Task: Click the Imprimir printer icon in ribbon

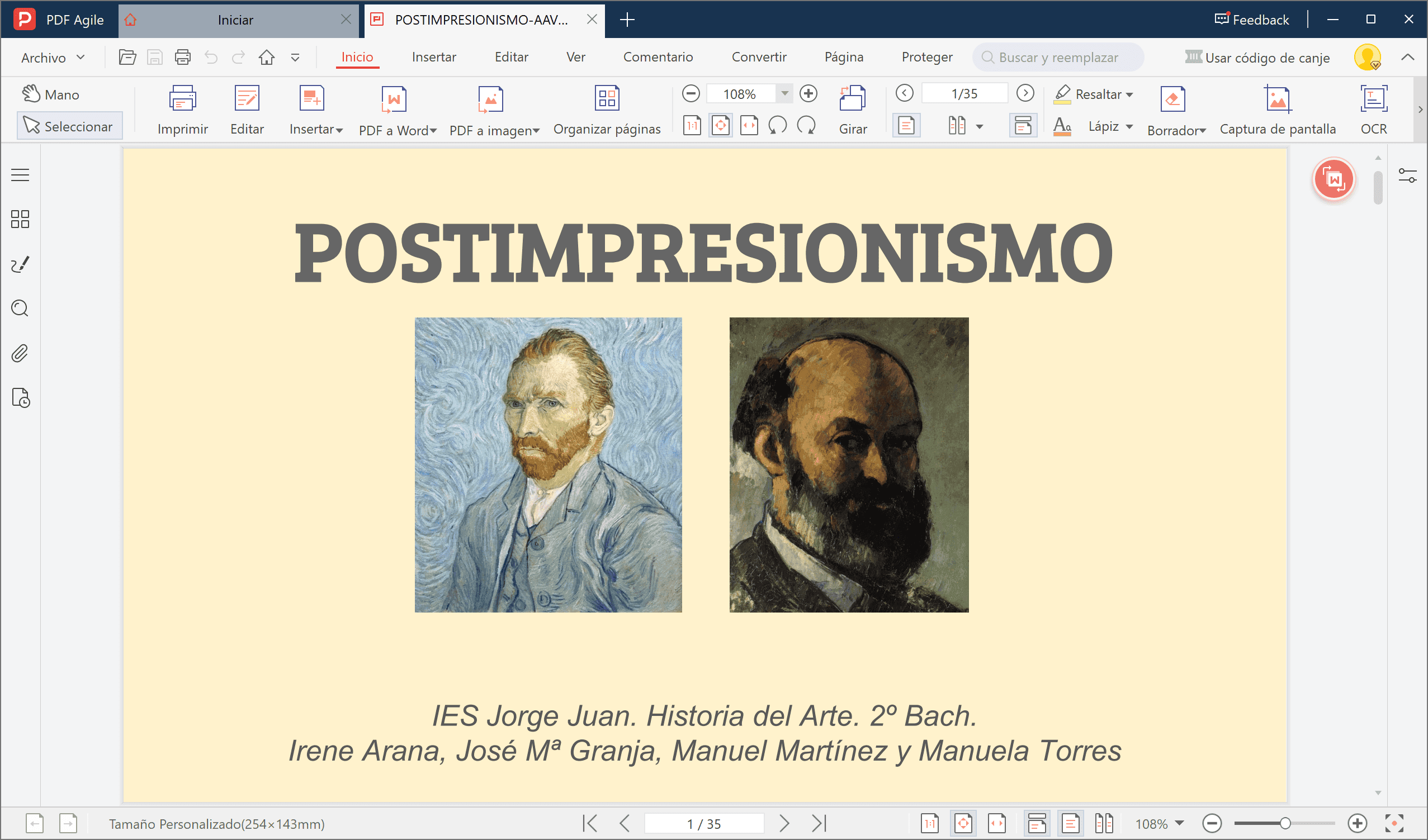Action: point(182,99)
